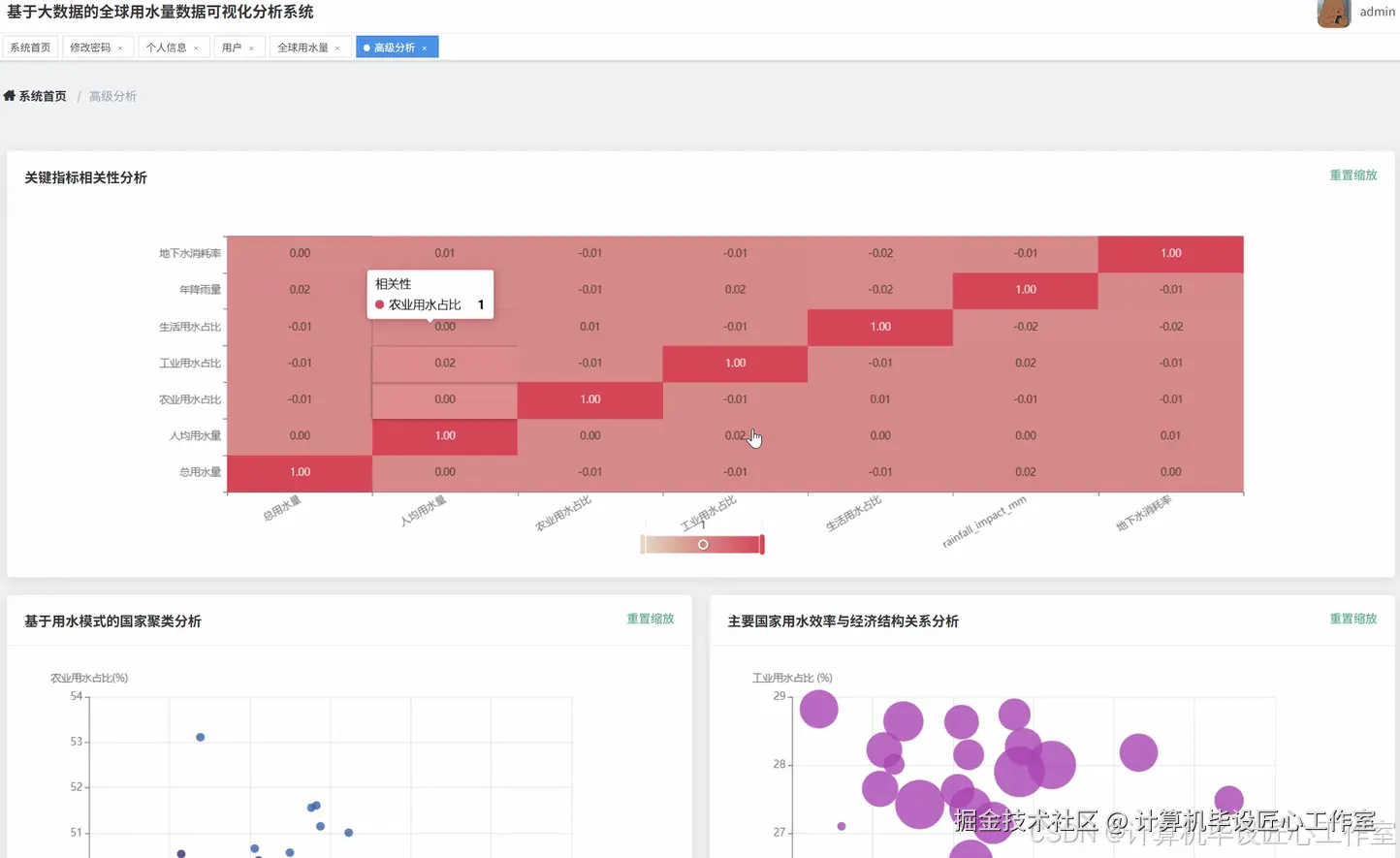Click the largest purple bubble near 29
This screenshot has width=1400, height=858.
(819, 709)
